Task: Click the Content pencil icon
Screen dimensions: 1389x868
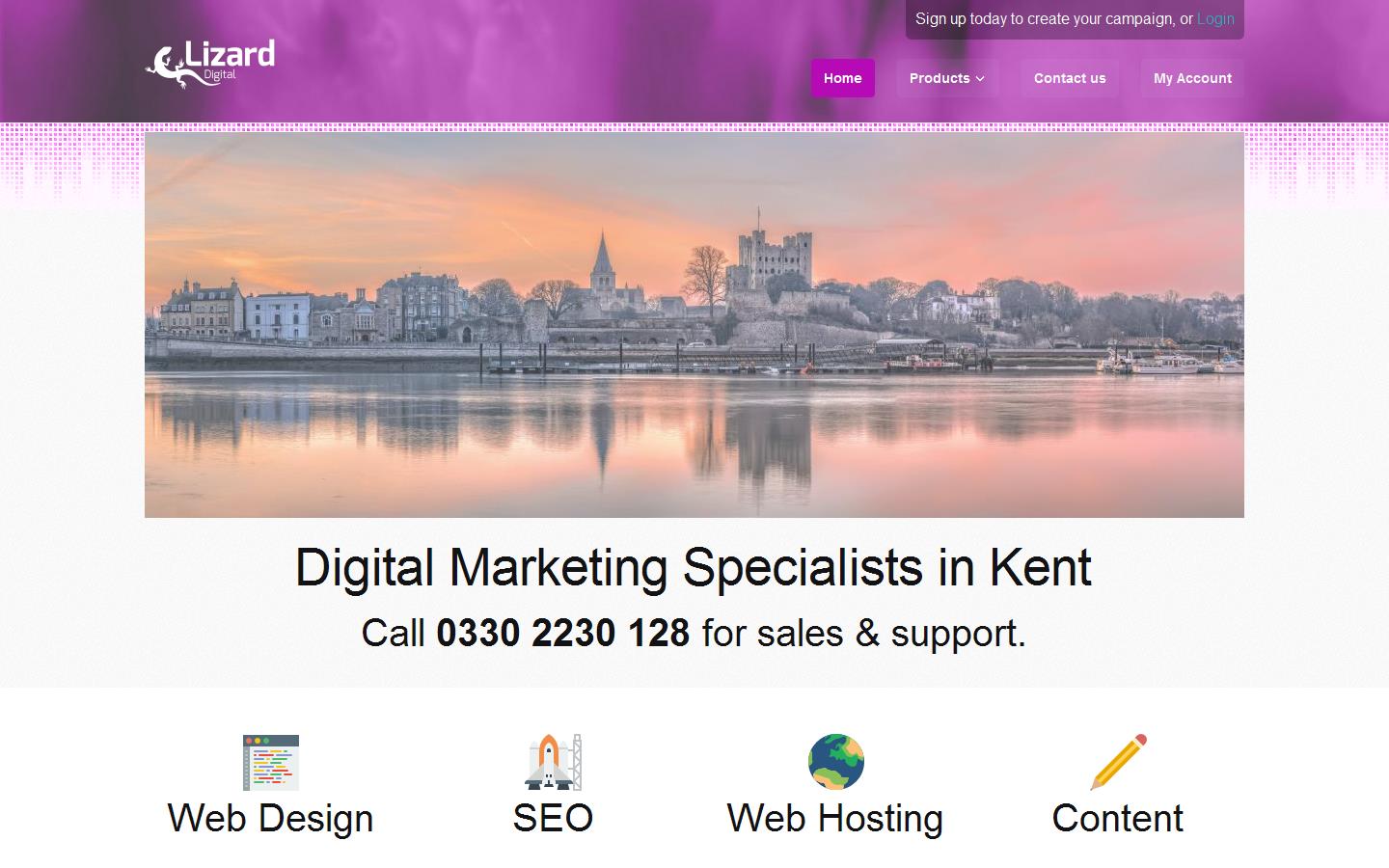Action: [x=1118, y=762]
